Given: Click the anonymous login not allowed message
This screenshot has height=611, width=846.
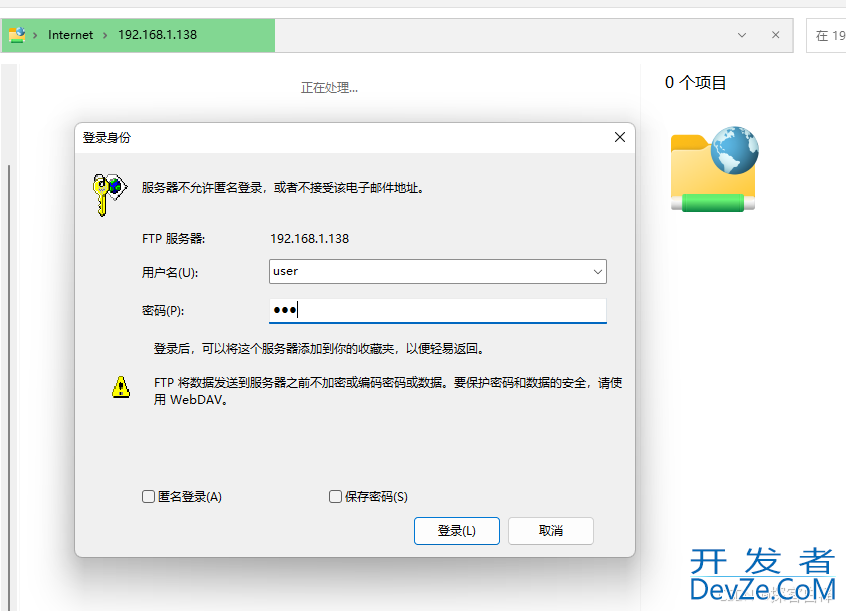Looking at the screenshot, I should 284,188.
